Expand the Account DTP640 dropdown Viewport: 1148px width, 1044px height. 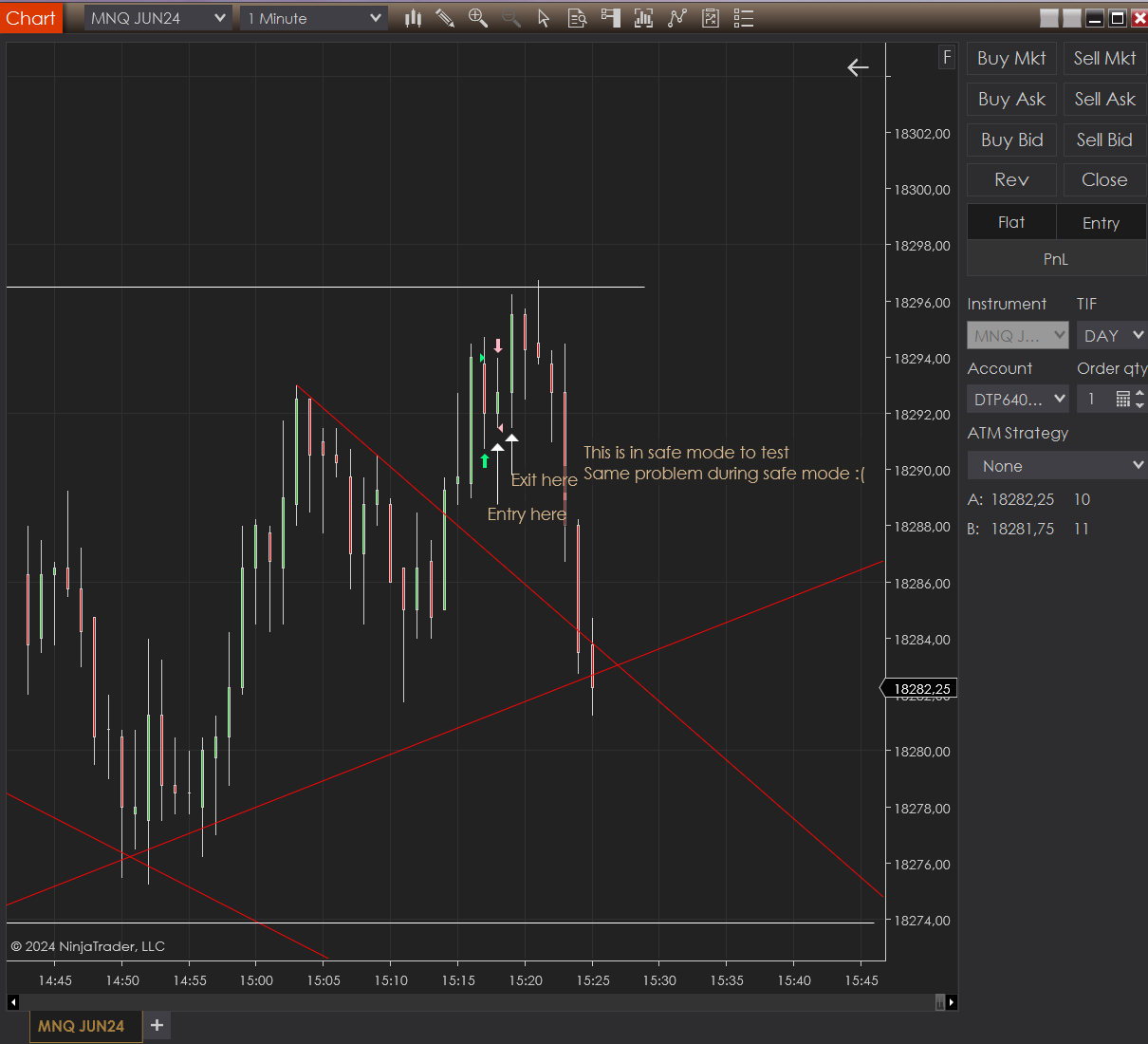point(1018,400)
